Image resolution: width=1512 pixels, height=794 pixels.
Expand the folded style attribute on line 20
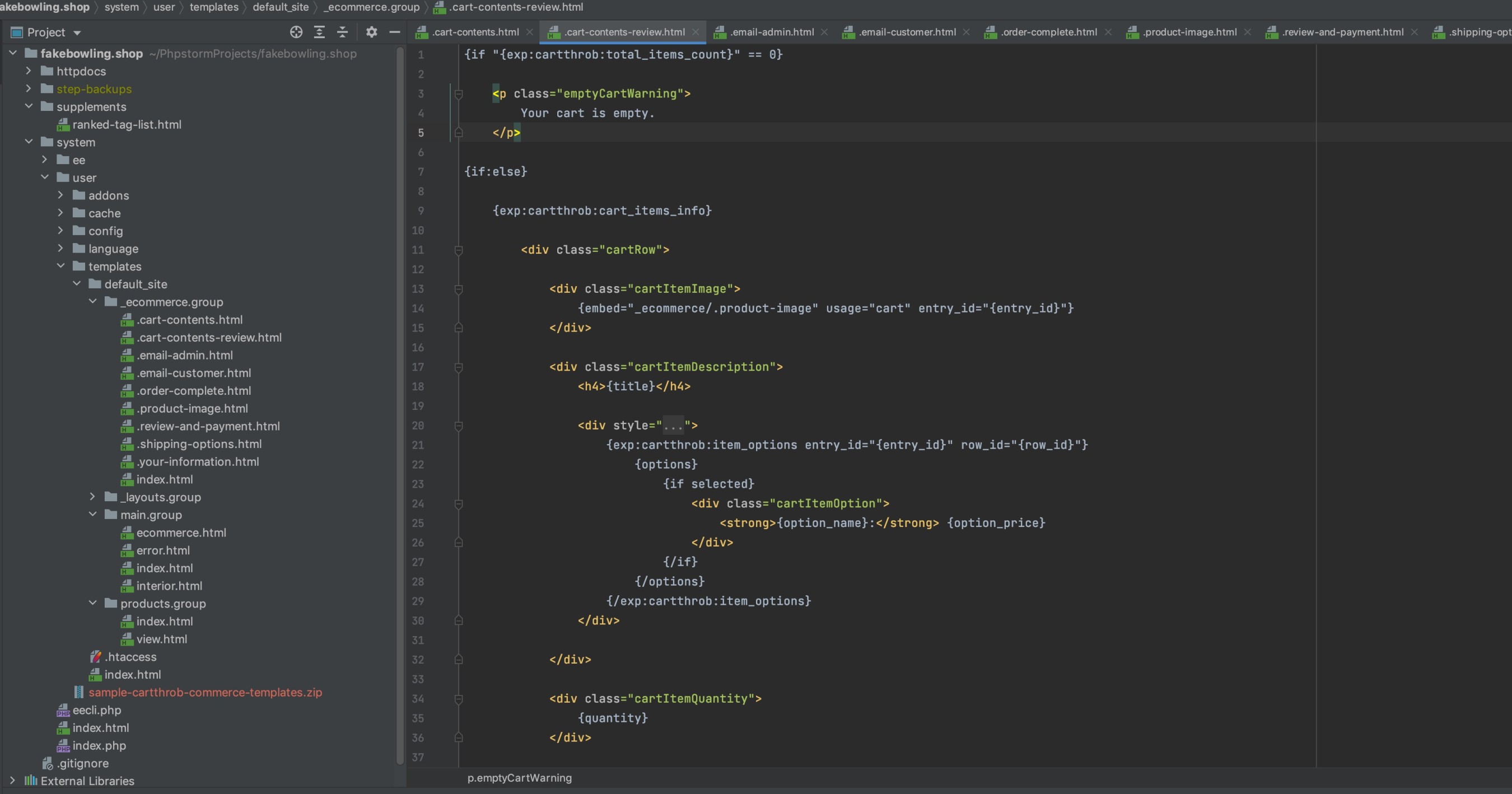coord(673,426)
